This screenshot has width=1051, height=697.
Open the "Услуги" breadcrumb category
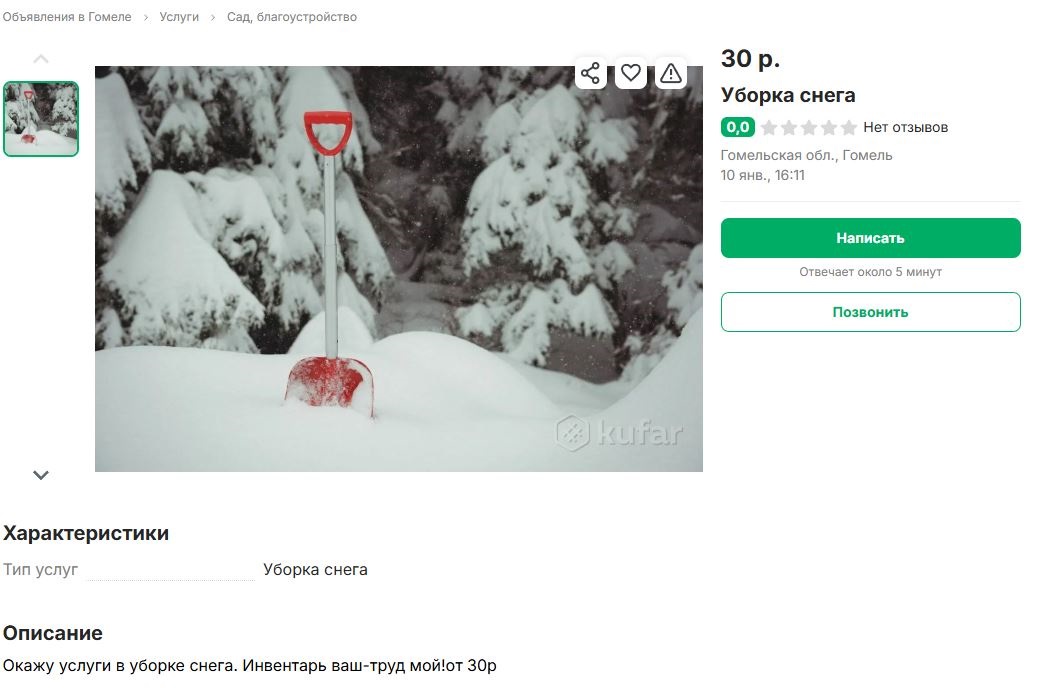point(179,17)
